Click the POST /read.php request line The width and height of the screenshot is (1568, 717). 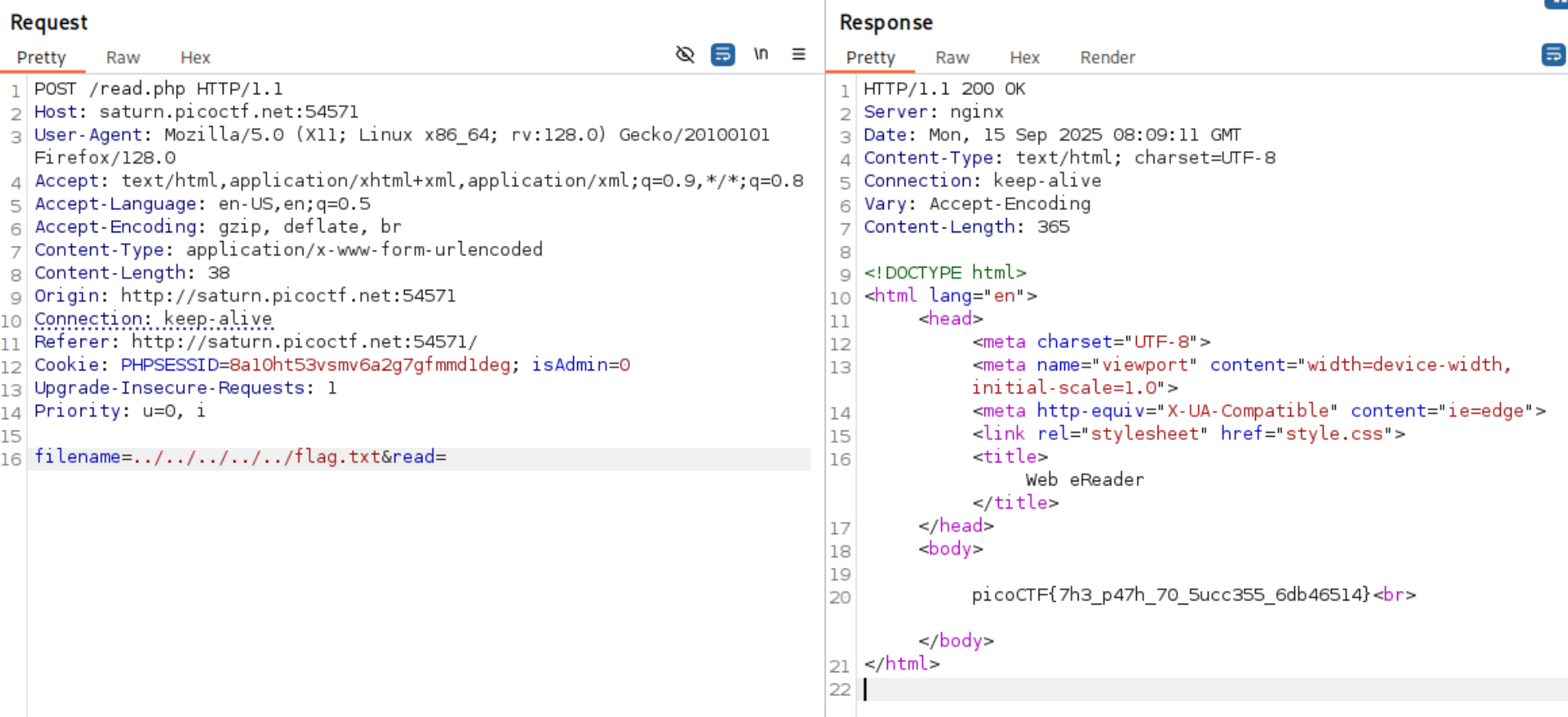point(158,89)
